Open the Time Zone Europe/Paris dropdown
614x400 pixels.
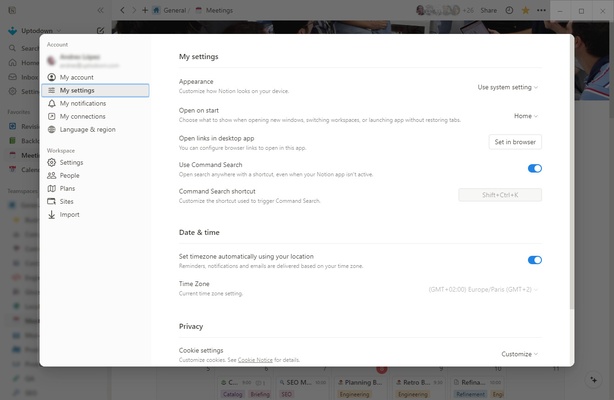click(x=483, y=290)
